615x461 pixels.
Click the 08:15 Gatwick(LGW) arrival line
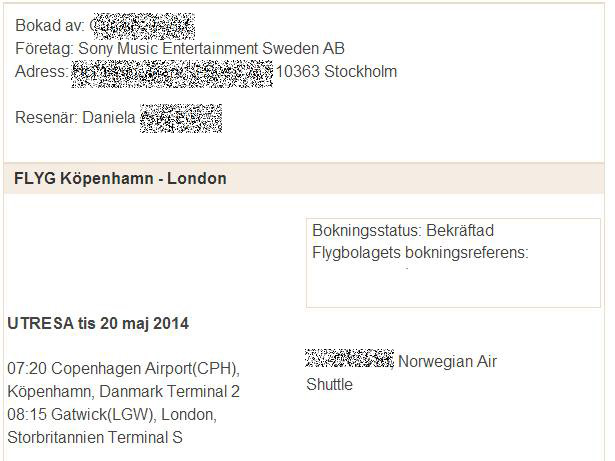point(112,415)
